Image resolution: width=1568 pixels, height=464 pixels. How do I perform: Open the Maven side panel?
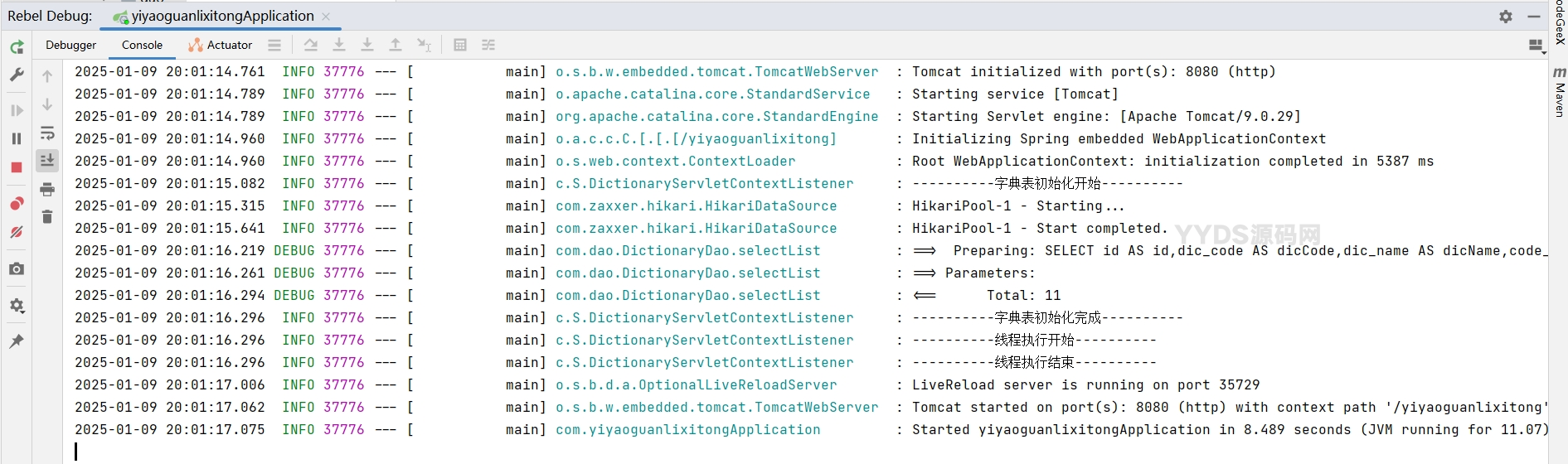[x=1559, y=93]
